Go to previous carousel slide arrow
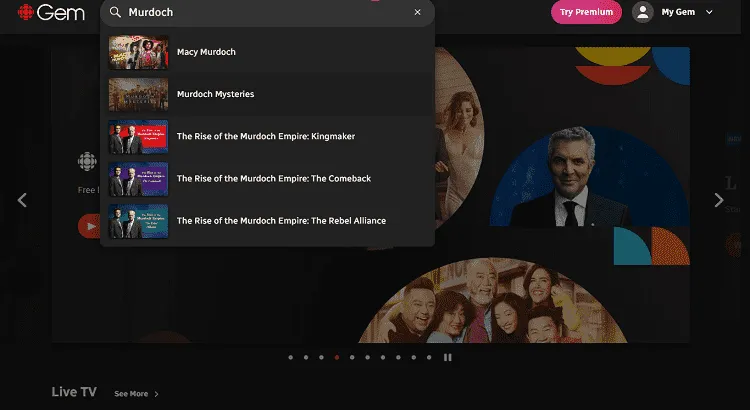The height and width of the screenshot is (410, 750). [x=22, y=200]
